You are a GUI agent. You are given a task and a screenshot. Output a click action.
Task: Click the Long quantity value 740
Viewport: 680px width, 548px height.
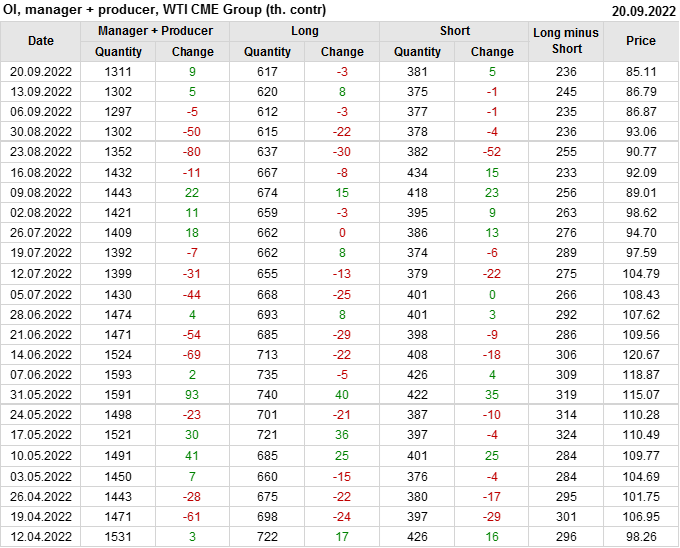coord(268,395)
